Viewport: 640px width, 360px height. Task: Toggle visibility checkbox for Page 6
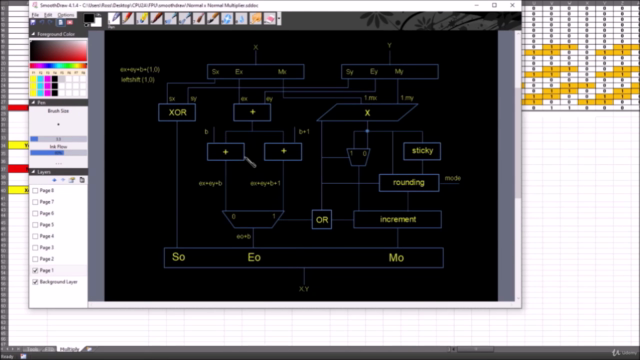35,213
